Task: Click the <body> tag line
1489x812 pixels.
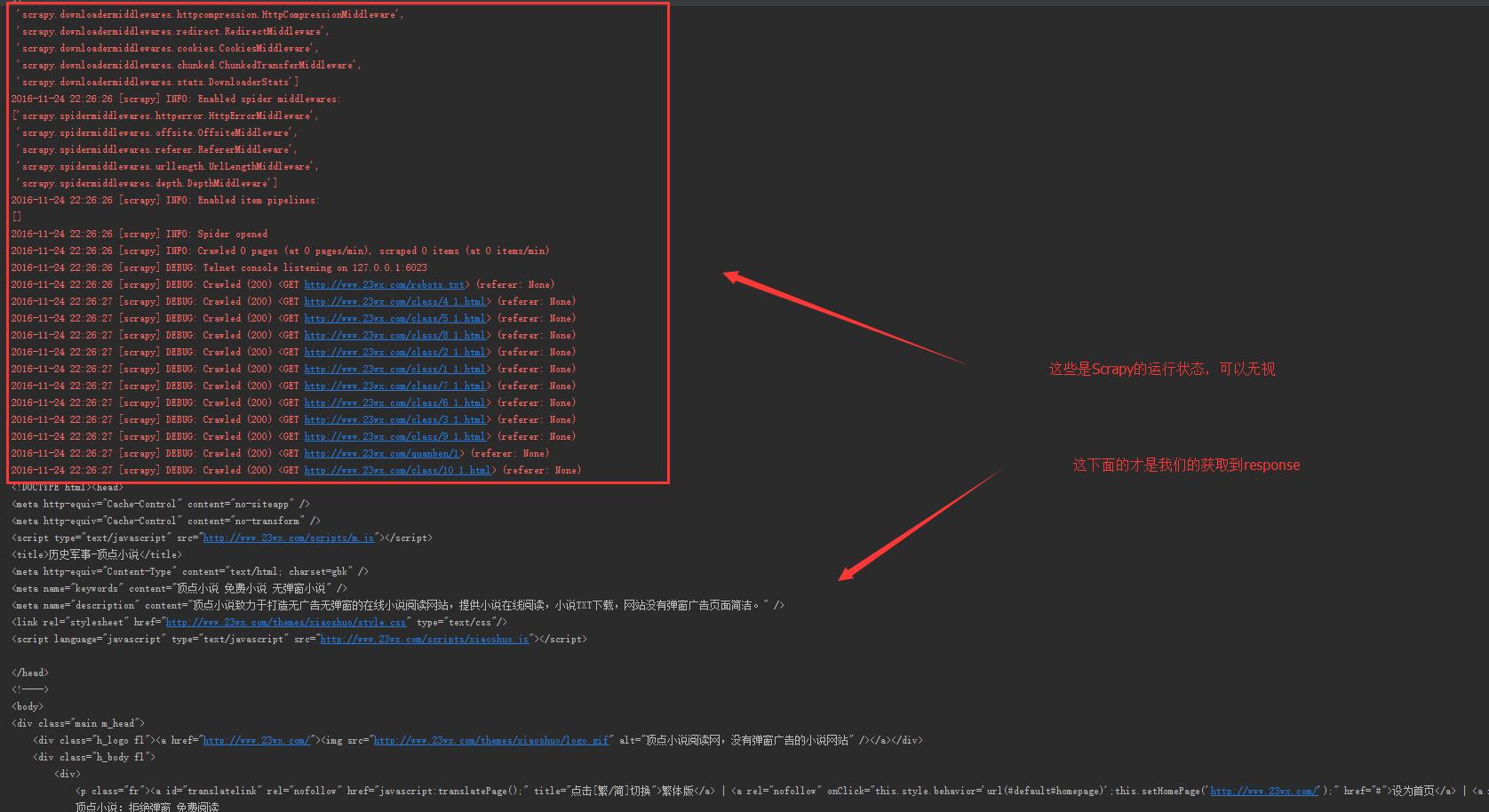Action: pos(28,706)
